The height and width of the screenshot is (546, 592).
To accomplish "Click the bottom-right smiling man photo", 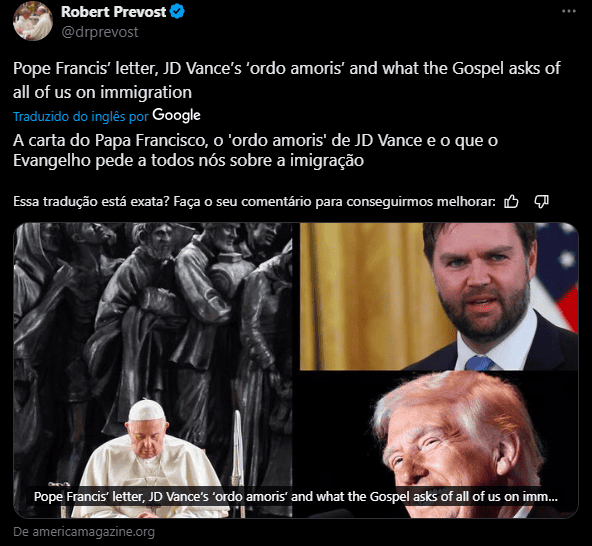I will (x=439, y=444).
